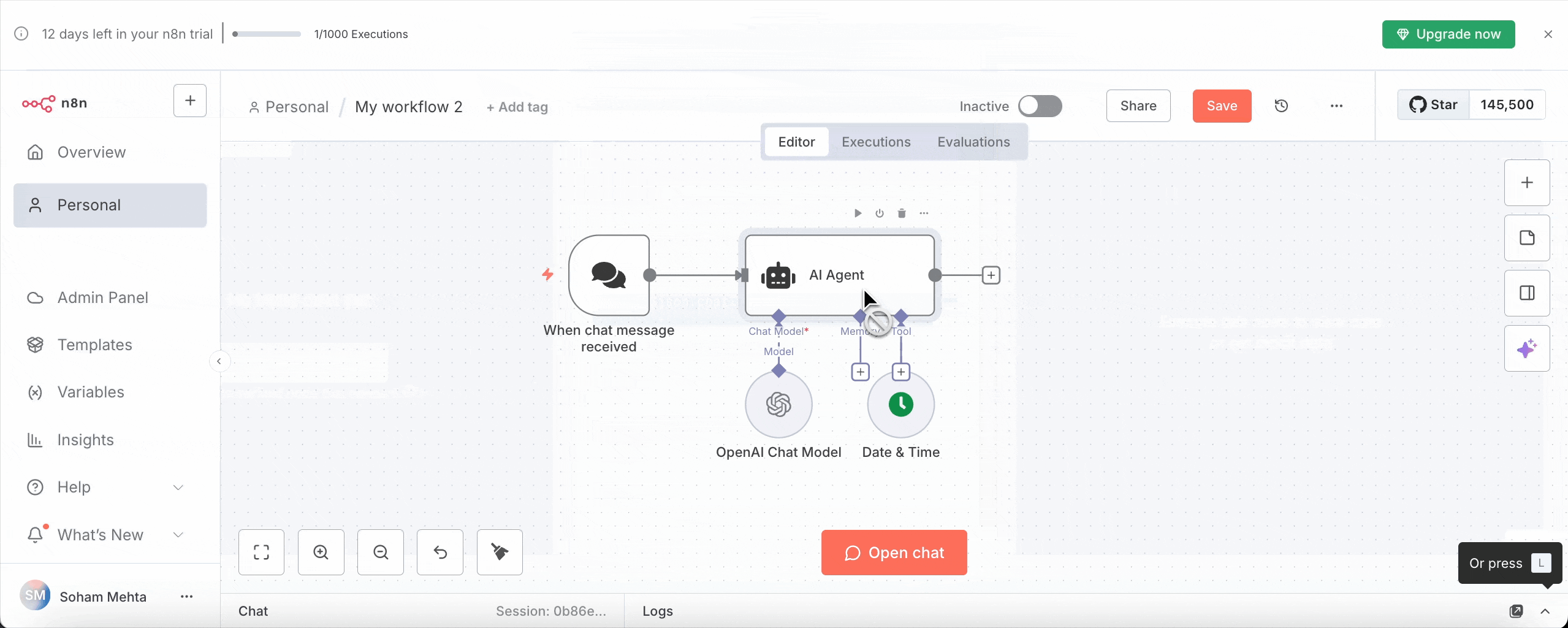The image size is (1568, 628).
Task: Disable AI Agent node via power icon
Action: point(879,213)
